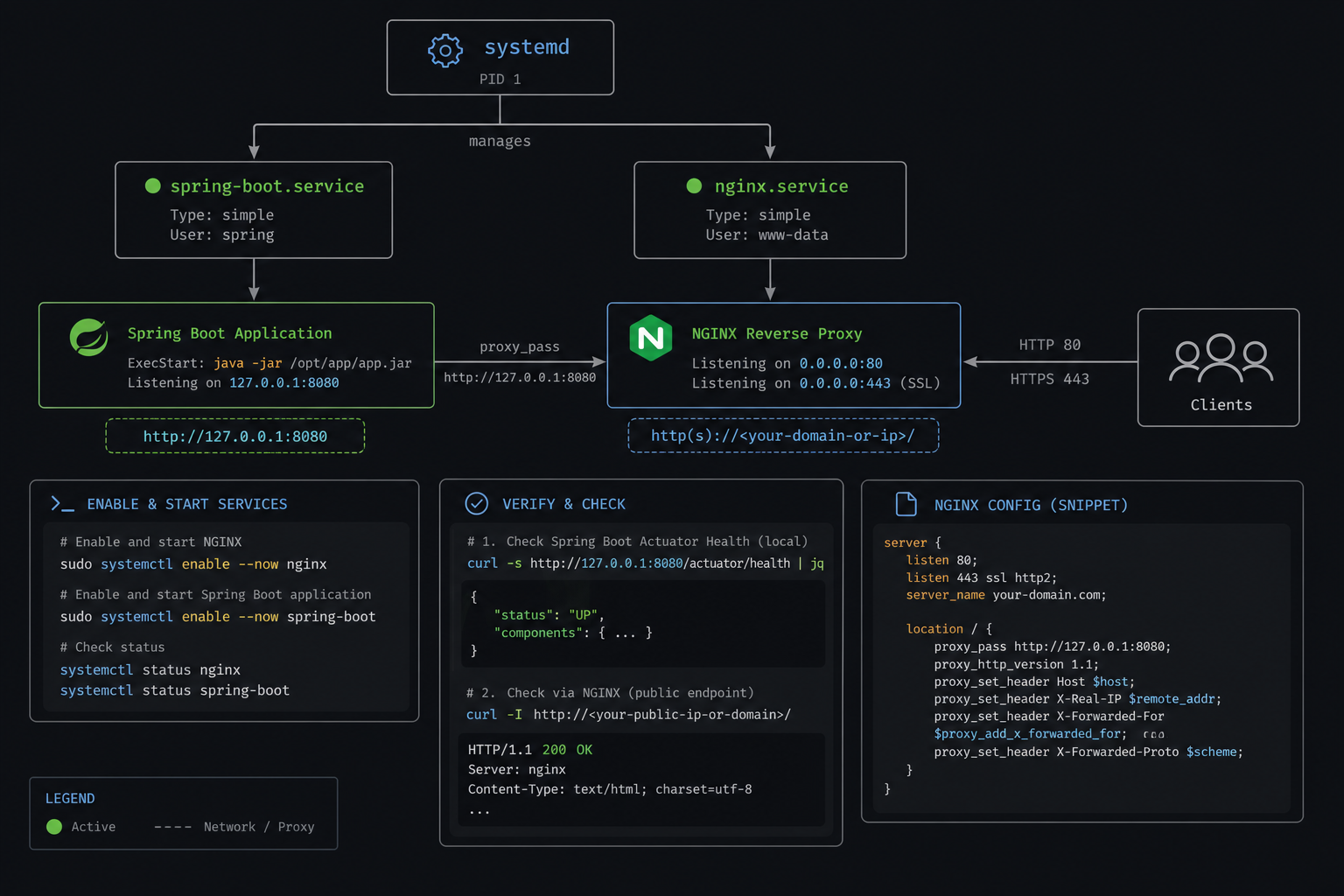Click the 'HTTPS 443' label
The width and height of the screenshot is (1344, 896).
point(1050,379)
